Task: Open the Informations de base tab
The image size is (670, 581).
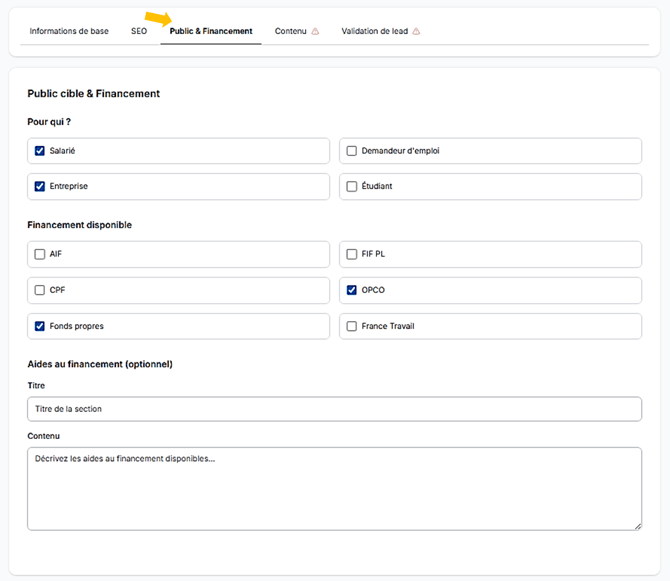Action: click(69, 31)
